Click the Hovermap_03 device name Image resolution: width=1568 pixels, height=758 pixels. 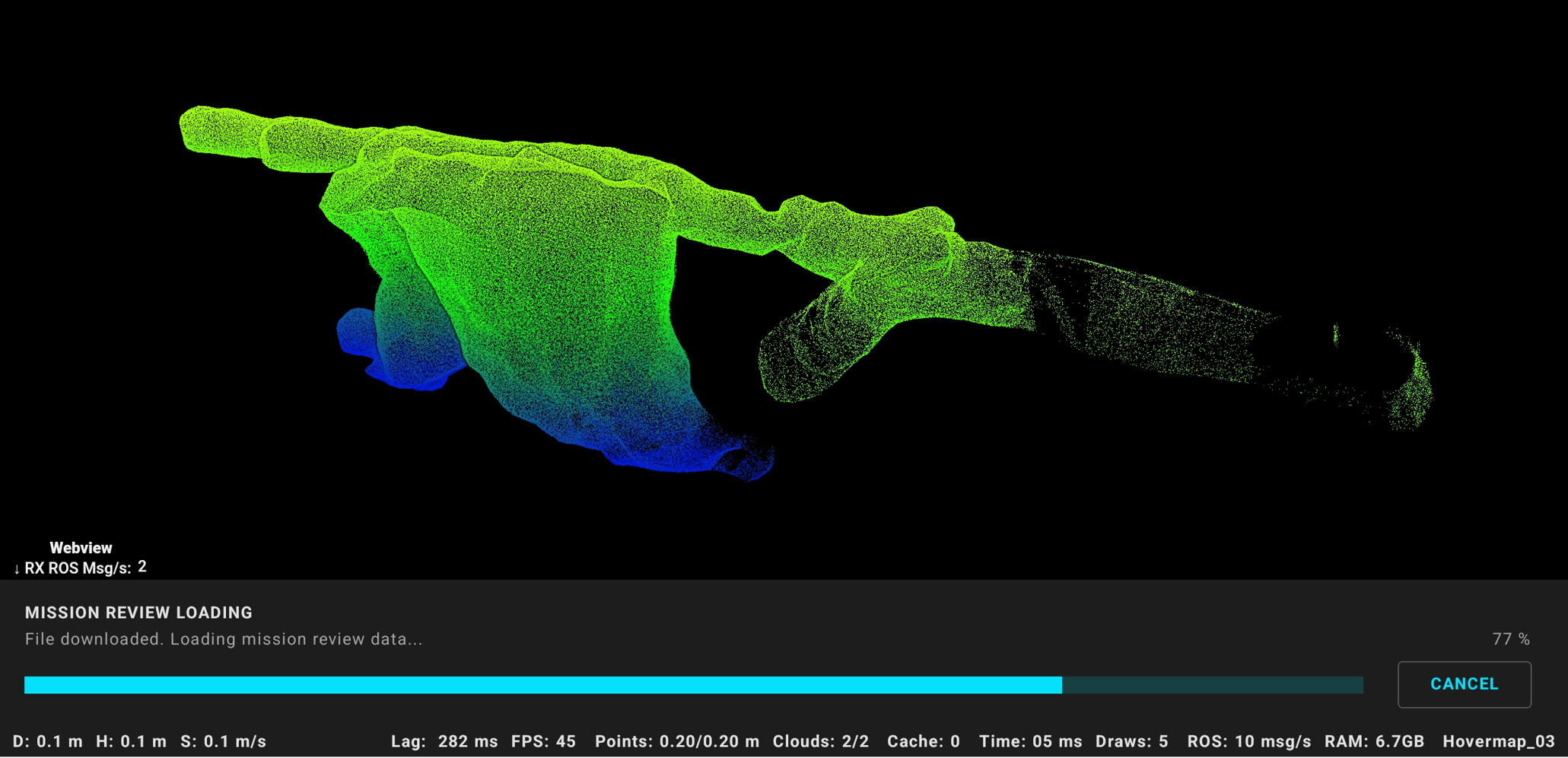coord(1498,741)
